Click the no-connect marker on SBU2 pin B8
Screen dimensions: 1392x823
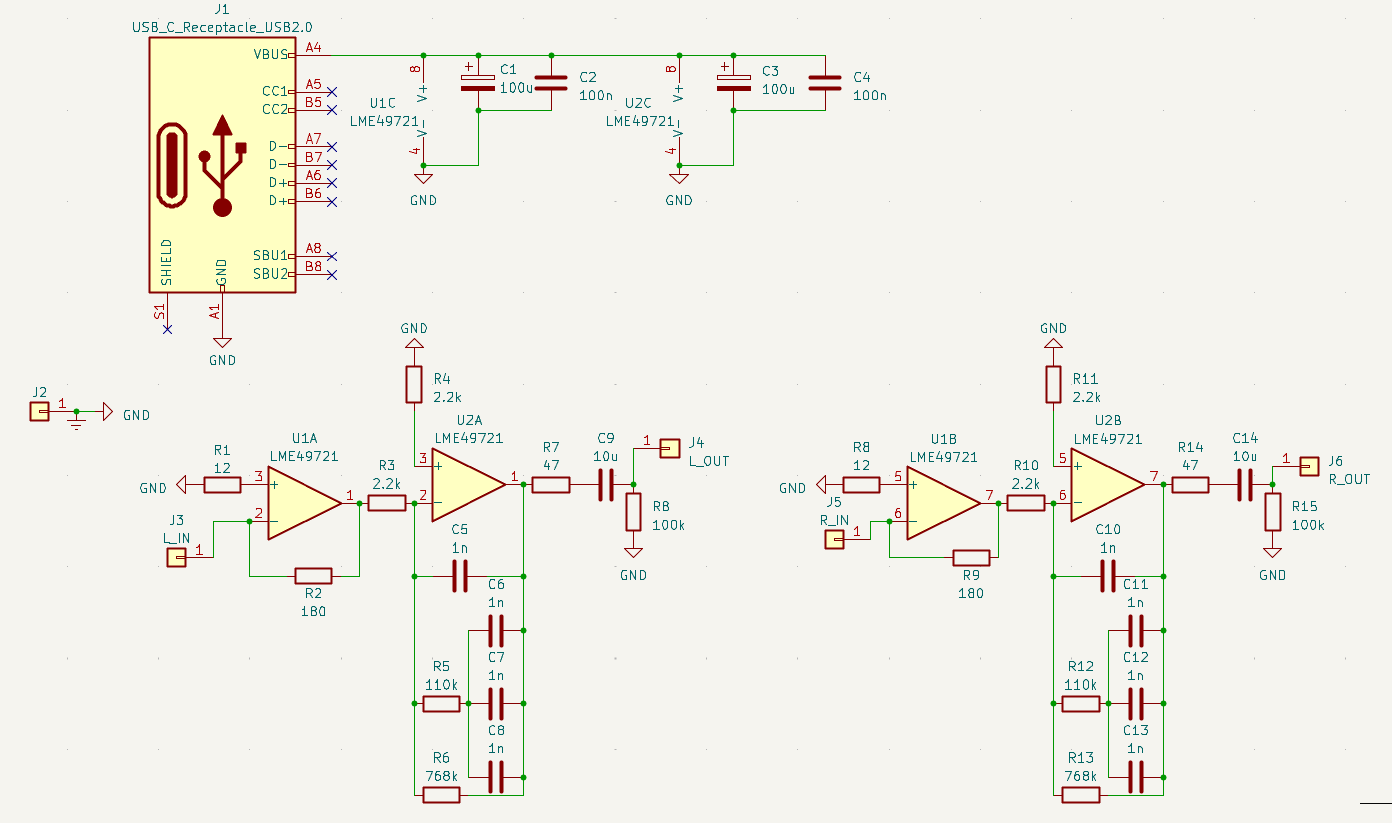[332, 274]
